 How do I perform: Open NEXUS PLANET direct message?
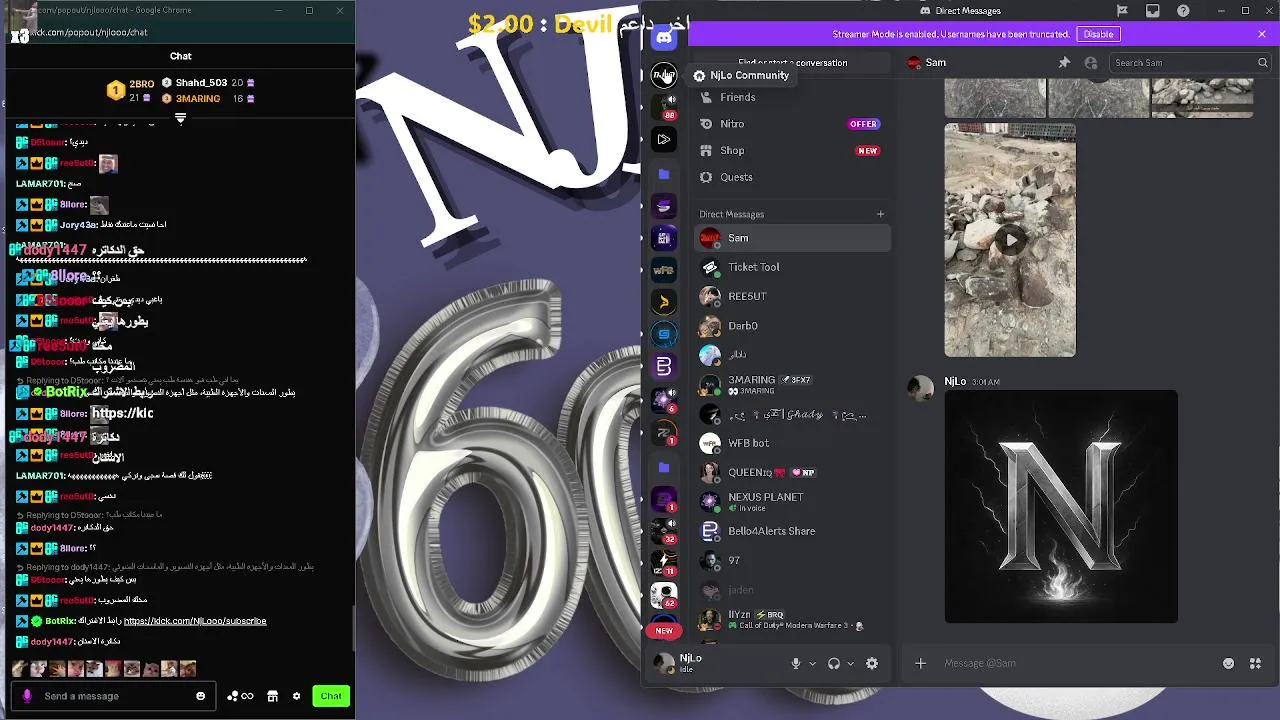pyautogui.click(x=791, y=502)
